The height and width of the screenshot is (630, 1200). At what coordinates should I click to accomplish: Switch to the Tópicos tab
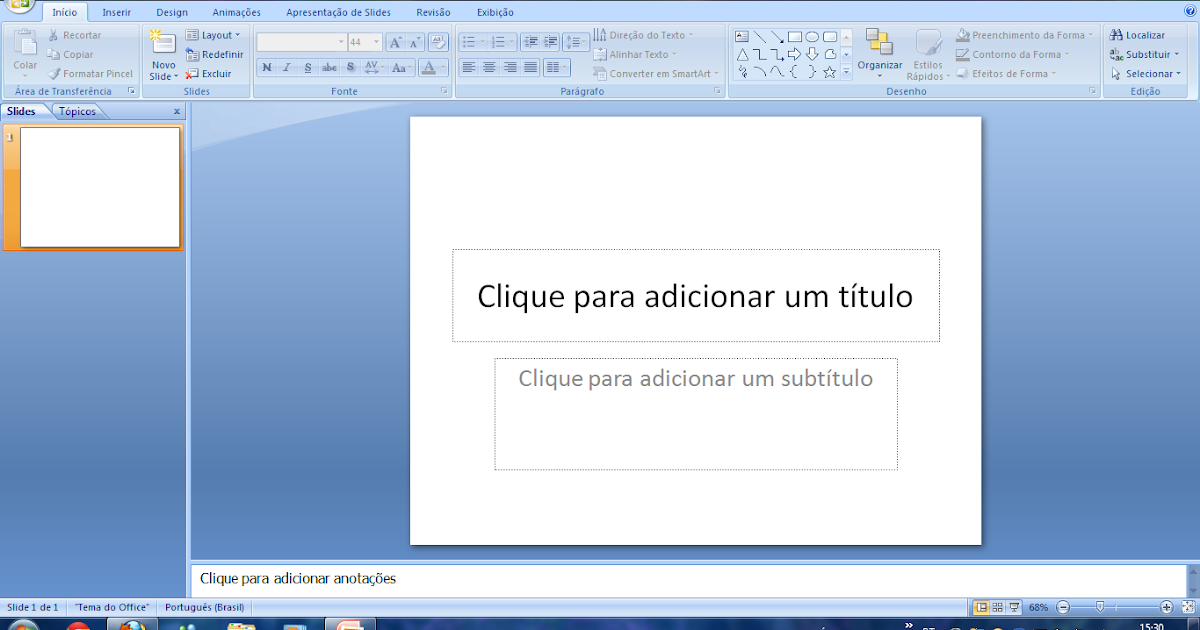[76, 111]
